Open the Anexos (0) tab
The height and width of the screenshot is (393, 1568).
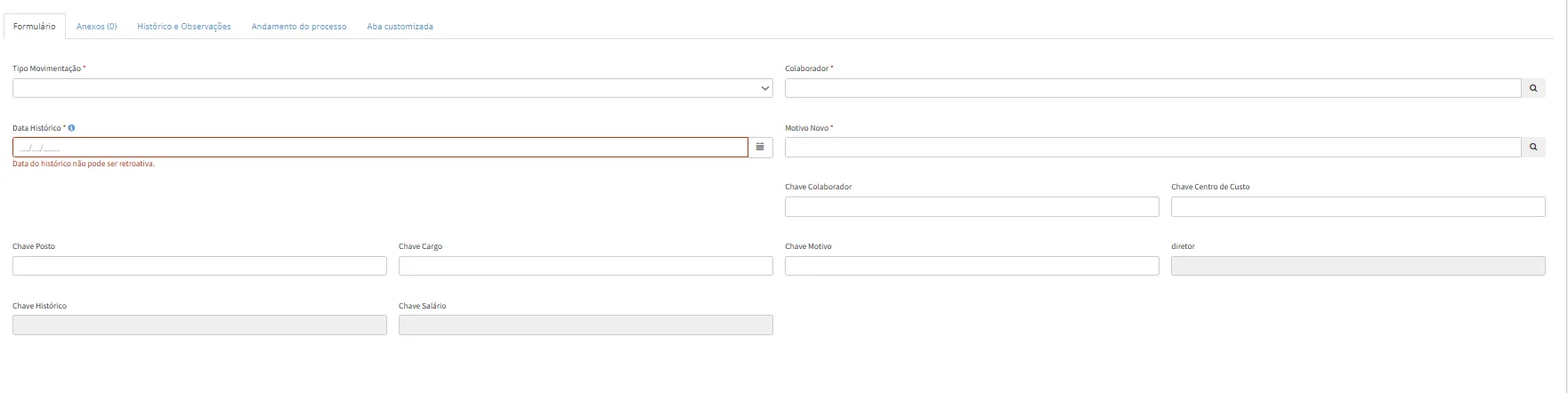96,27
